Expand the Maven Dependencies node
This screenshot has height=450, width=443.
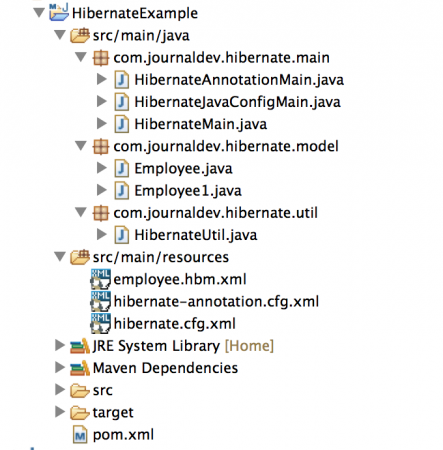[x=60, y=367]
